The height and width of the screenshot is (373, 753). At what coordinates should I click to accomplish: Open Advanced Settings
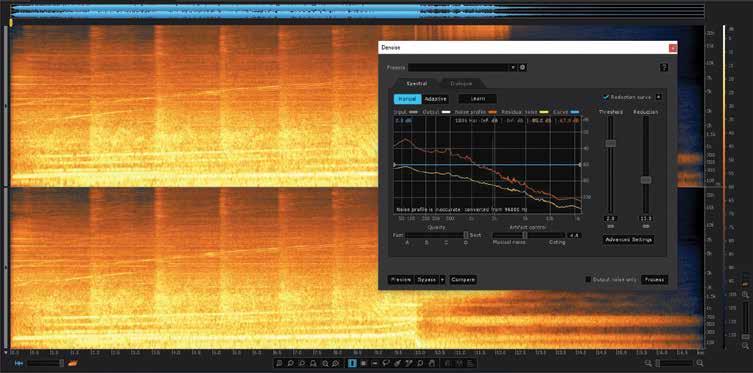628,239
